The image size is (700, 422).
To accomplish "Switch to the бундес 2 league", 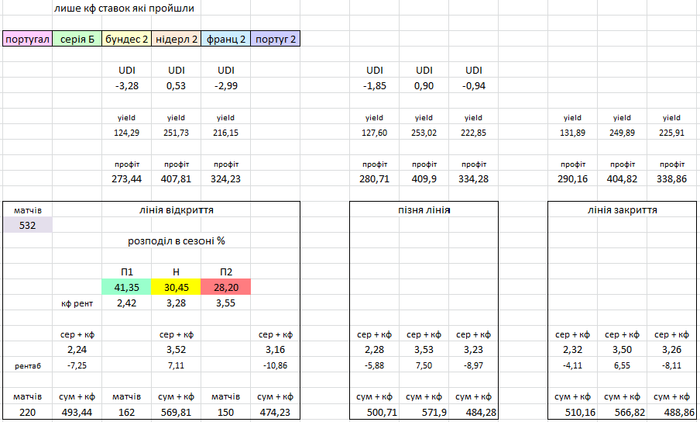I will (127, 39).
